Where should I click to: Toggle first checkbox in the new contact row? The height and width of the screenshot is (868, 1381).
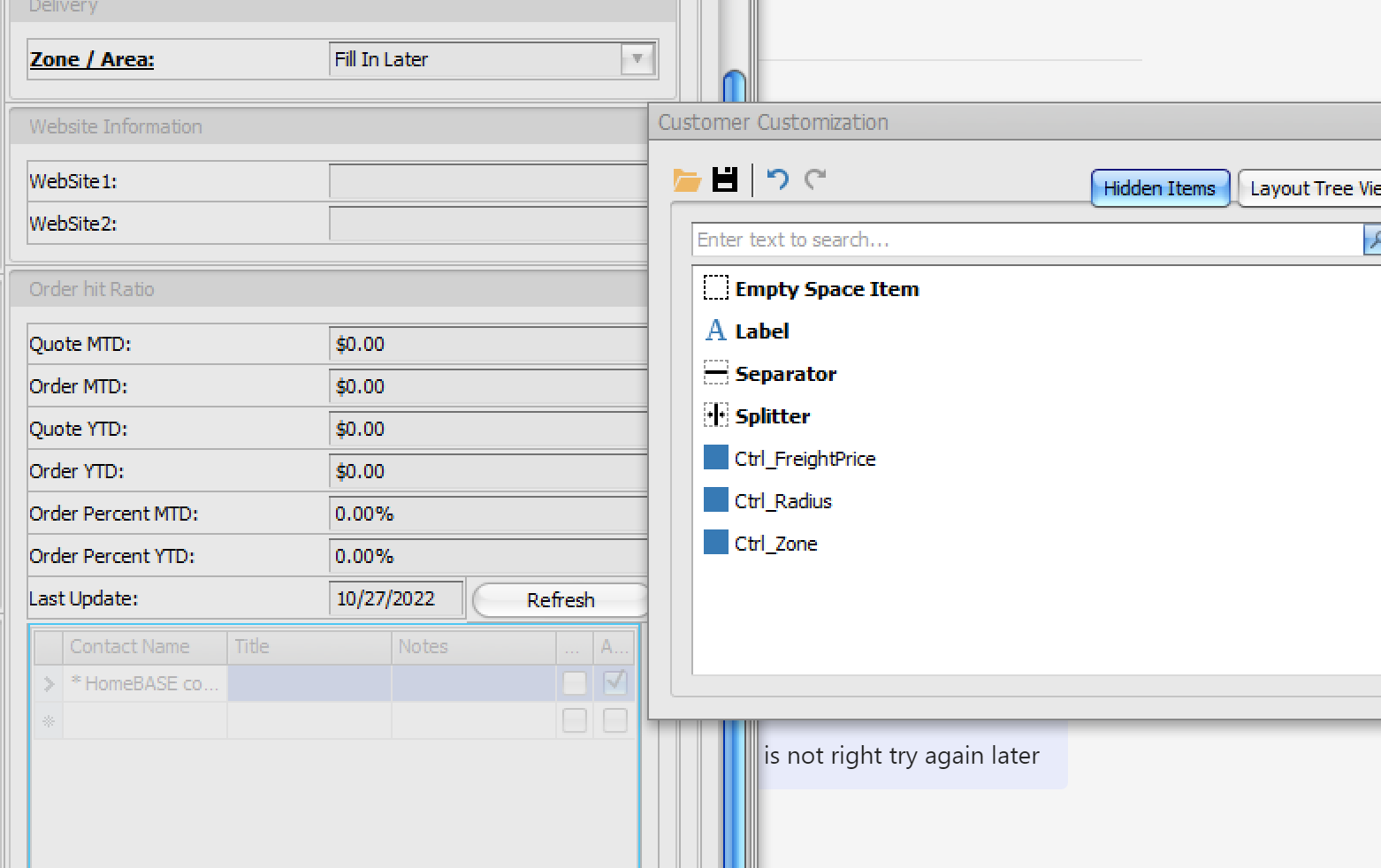(x=575, y=720)
